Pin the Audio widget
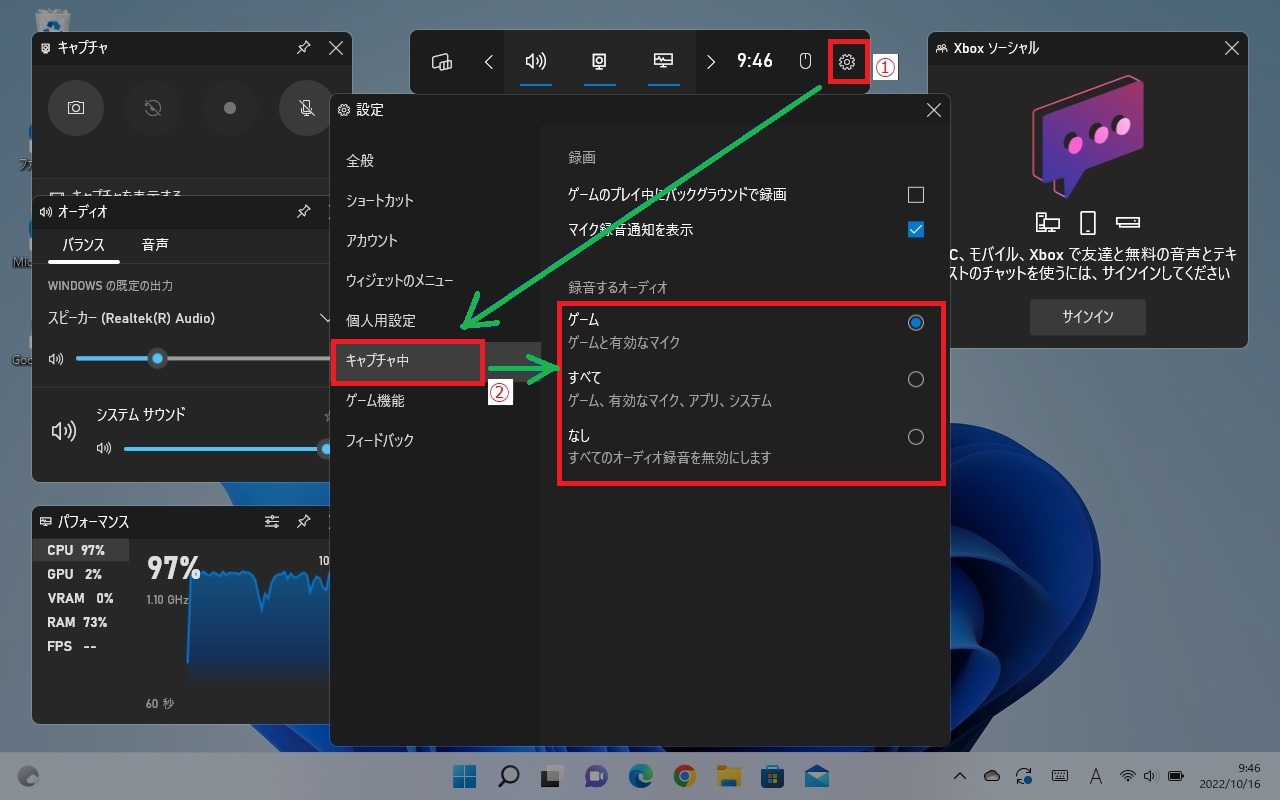 click(304, 212)
